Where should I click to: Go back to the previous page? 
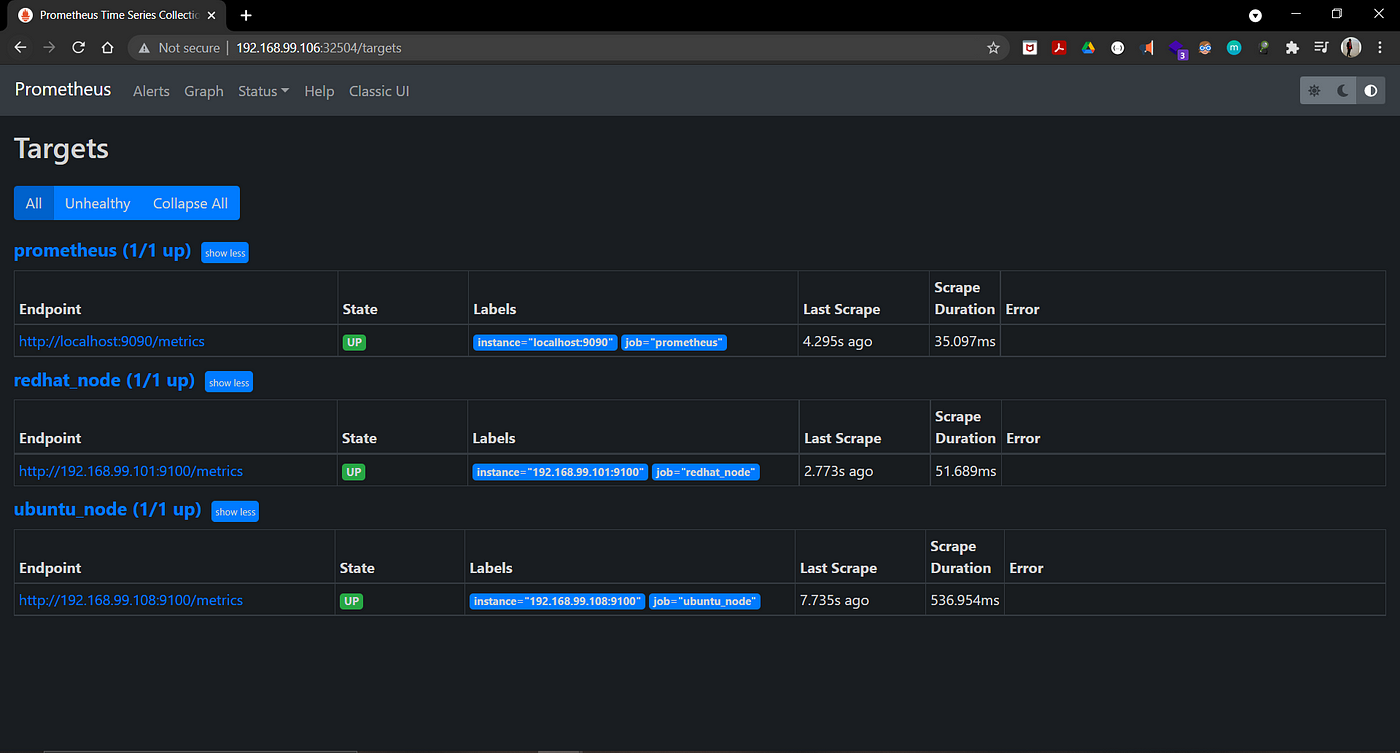tap(20, 47)
